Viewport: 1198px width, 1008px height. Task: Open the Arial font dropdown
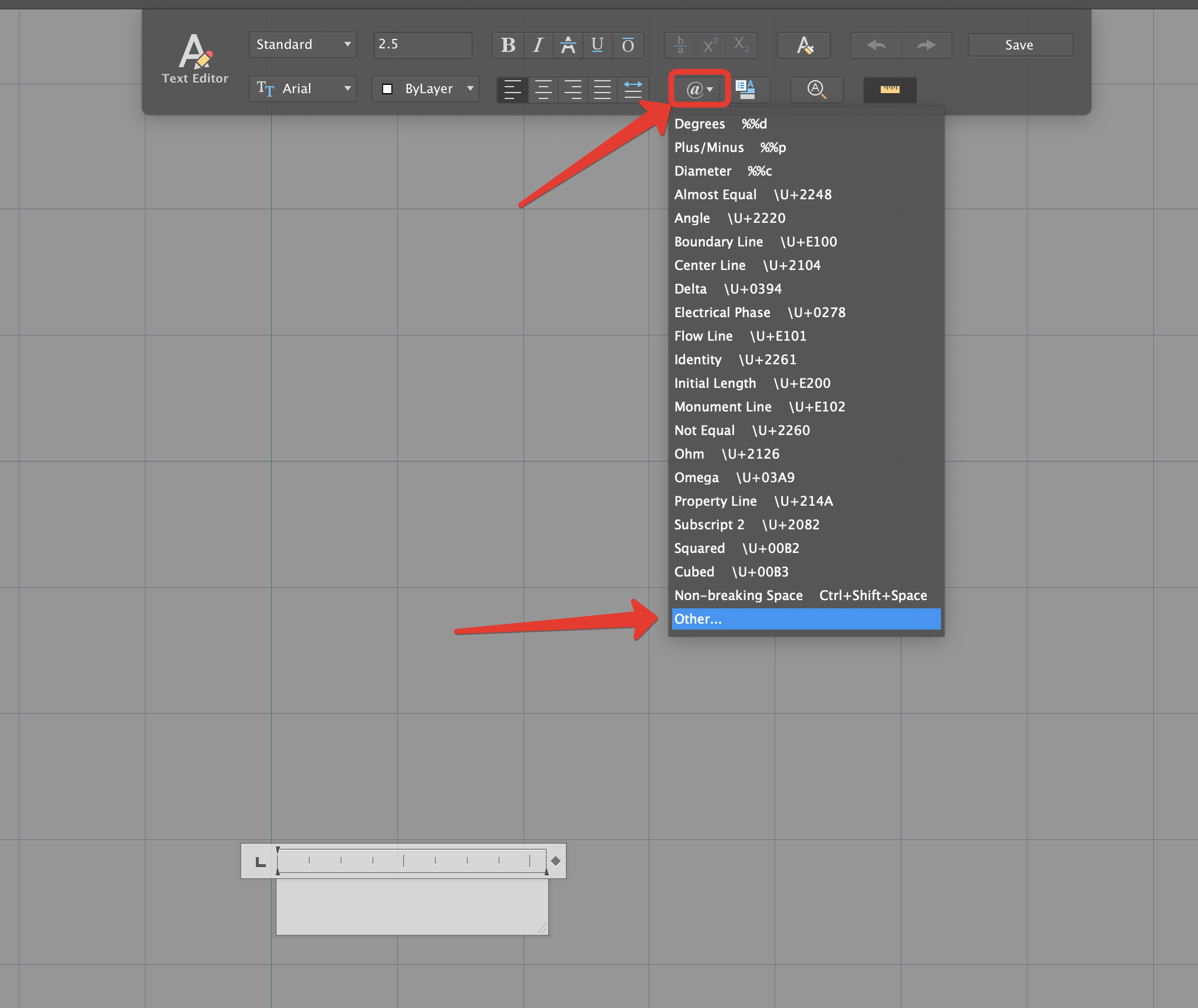click(302, 88)
